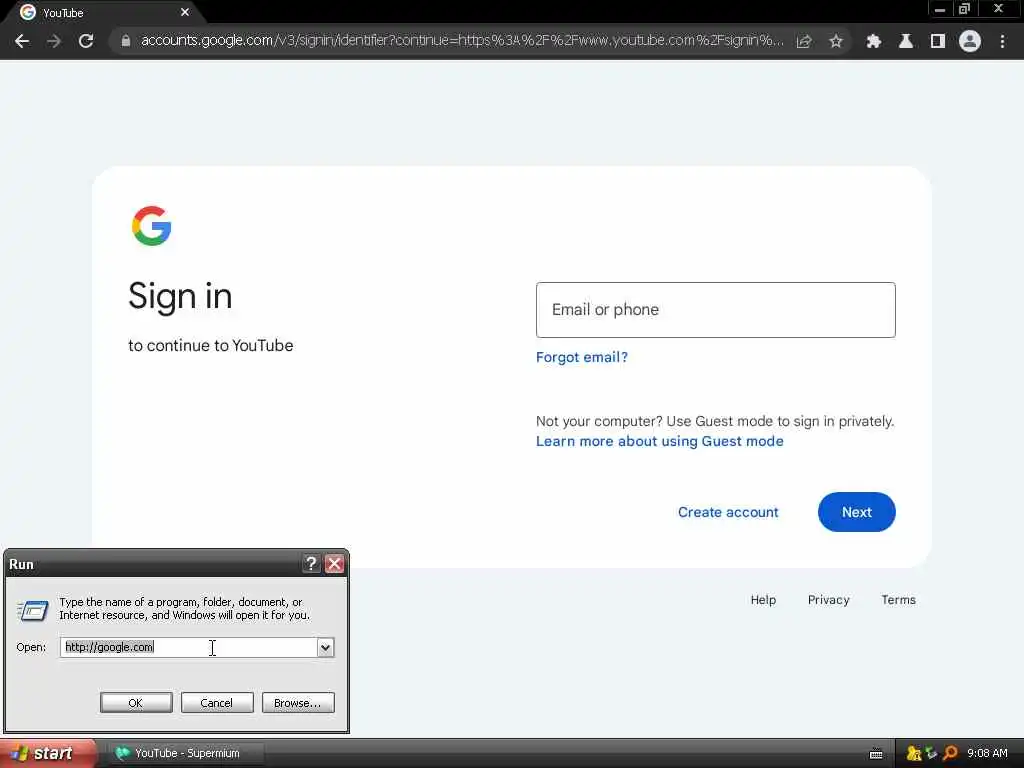Switch to YouTube - Supermium taskbar button
This screenshot has height=768, width=1024.
(x=187, y=753)
